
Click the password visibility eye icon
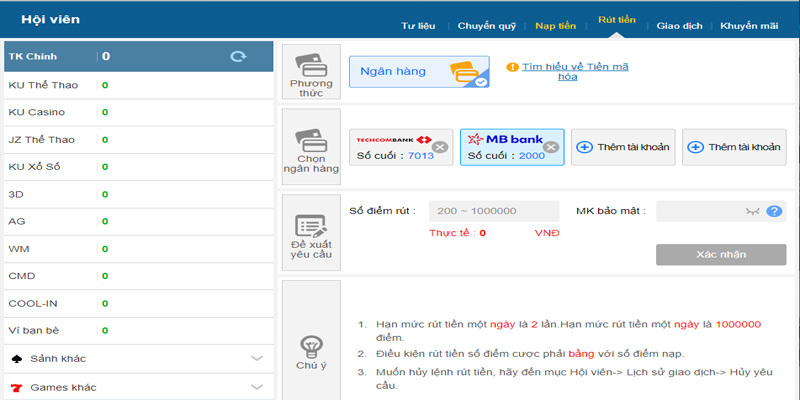click(x=753, y=211)
